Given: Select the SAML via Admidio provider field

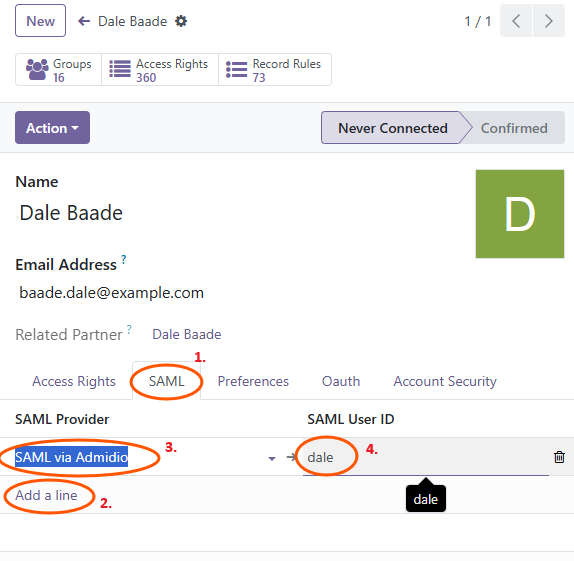Looking at the screenshot, I should point(139,457).
